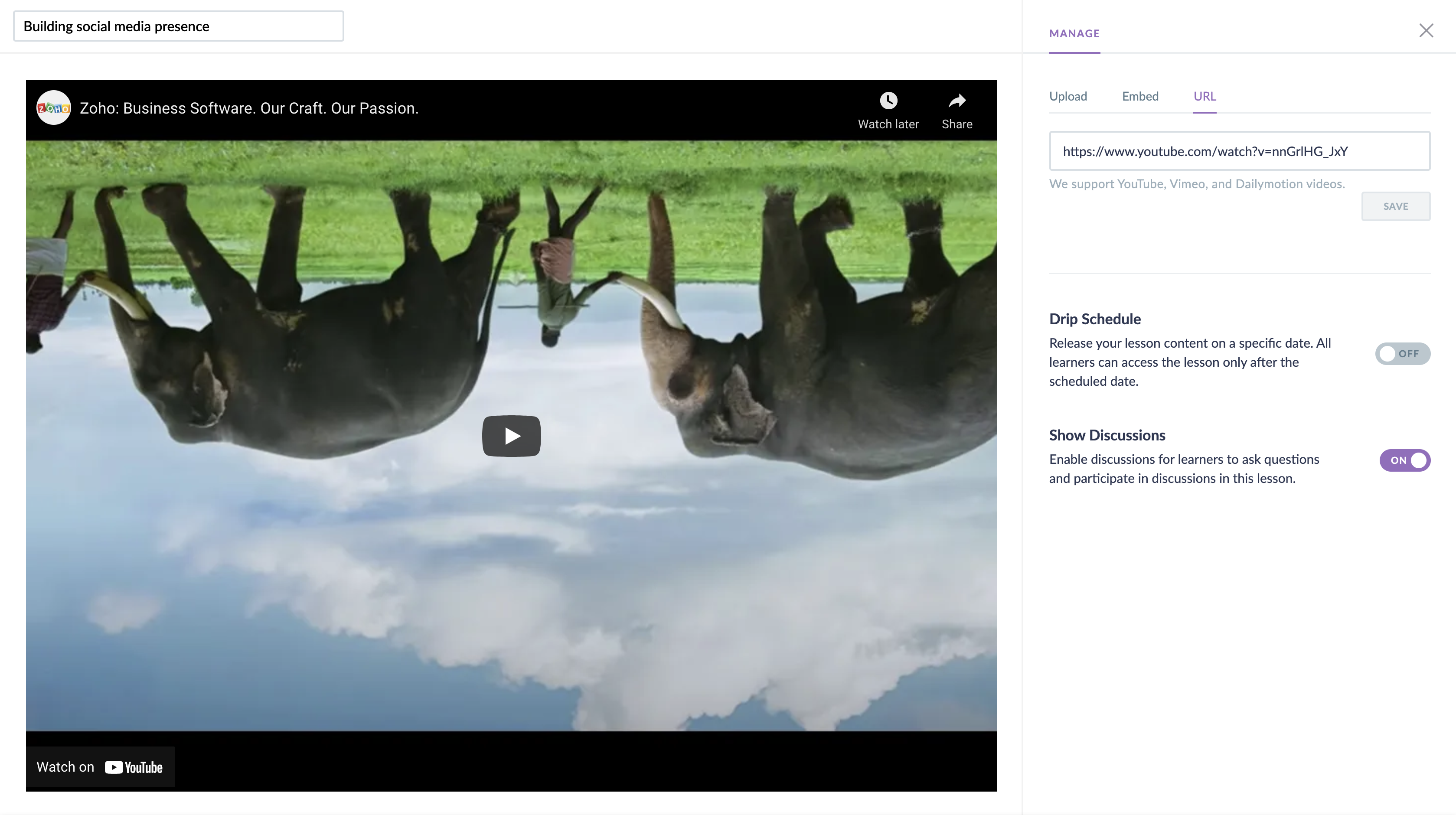The image size is (1456, 815).
Task: Switch to the Upload tab
Action: [1068, 96]
